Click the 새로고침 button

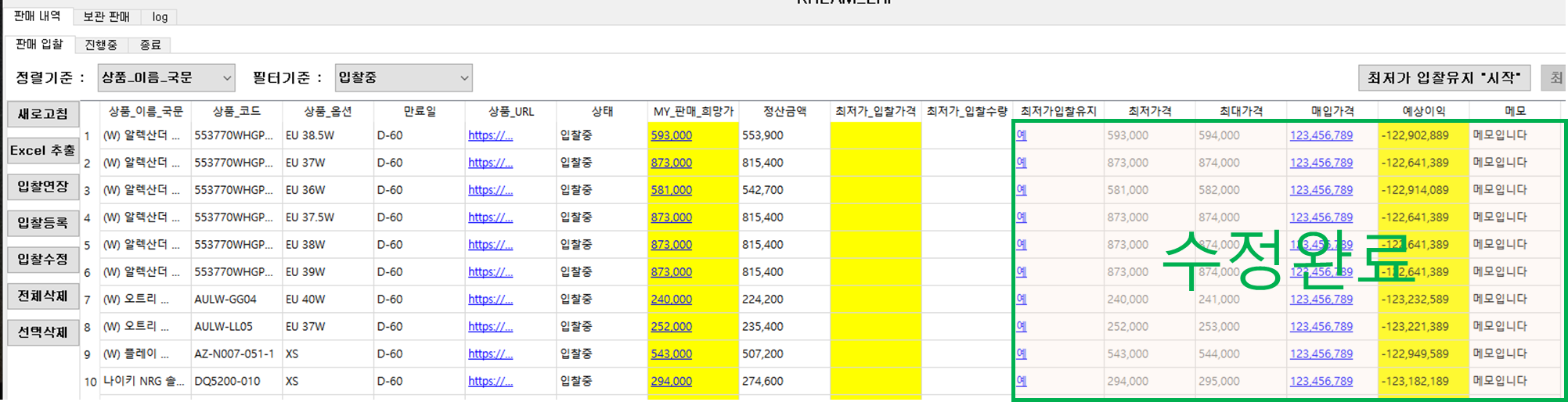43,114
